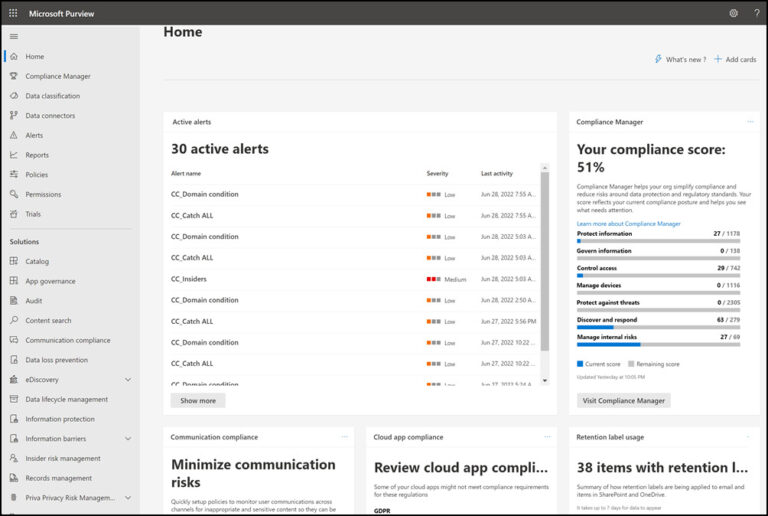This screenshot has height=516, width=768.
Task: Open Policies in navigation
Action: click(x=37, y=174)
